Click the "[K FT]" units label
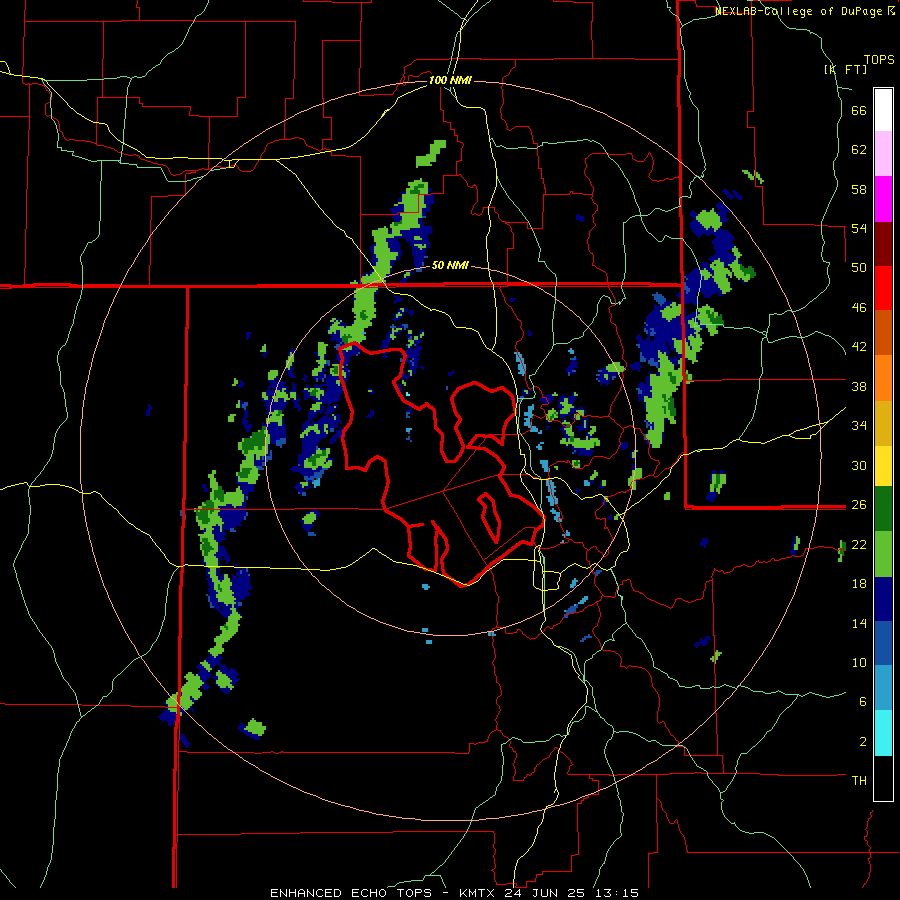 coord(845,69)
